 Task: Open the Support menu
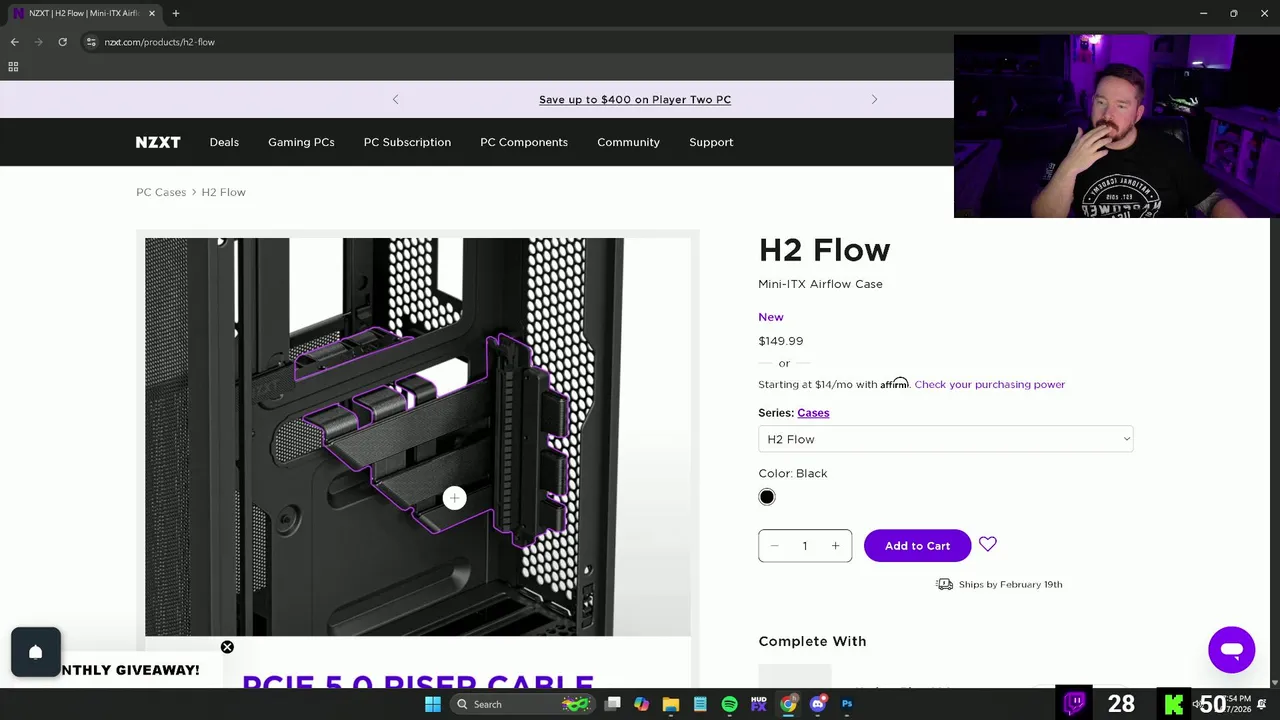click(711, 142)
